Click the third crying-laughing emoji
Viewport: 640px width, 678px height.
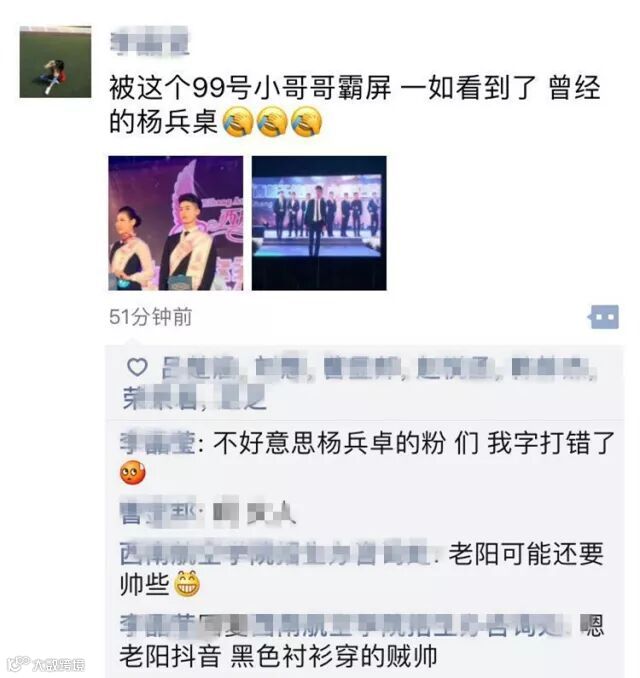pyautogui.click(x=307, y=122)
